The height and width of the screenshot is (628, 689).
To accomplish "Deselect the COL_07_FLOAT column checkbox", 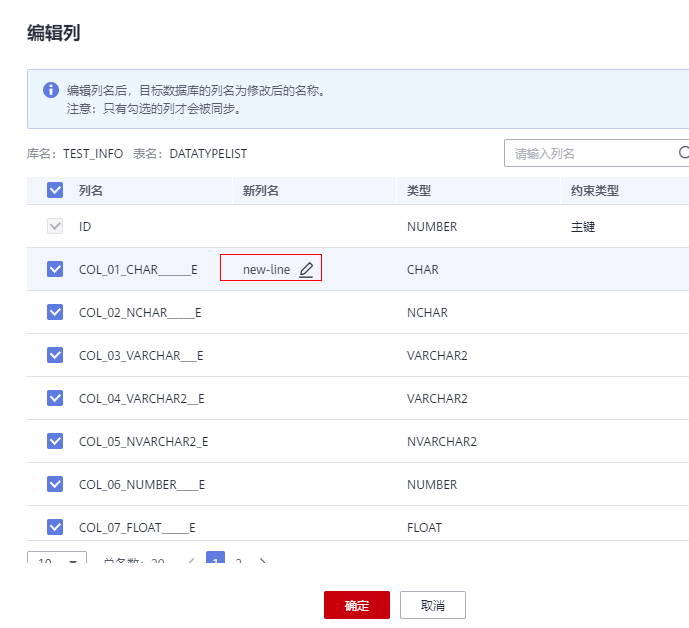I will click(55, 527).
